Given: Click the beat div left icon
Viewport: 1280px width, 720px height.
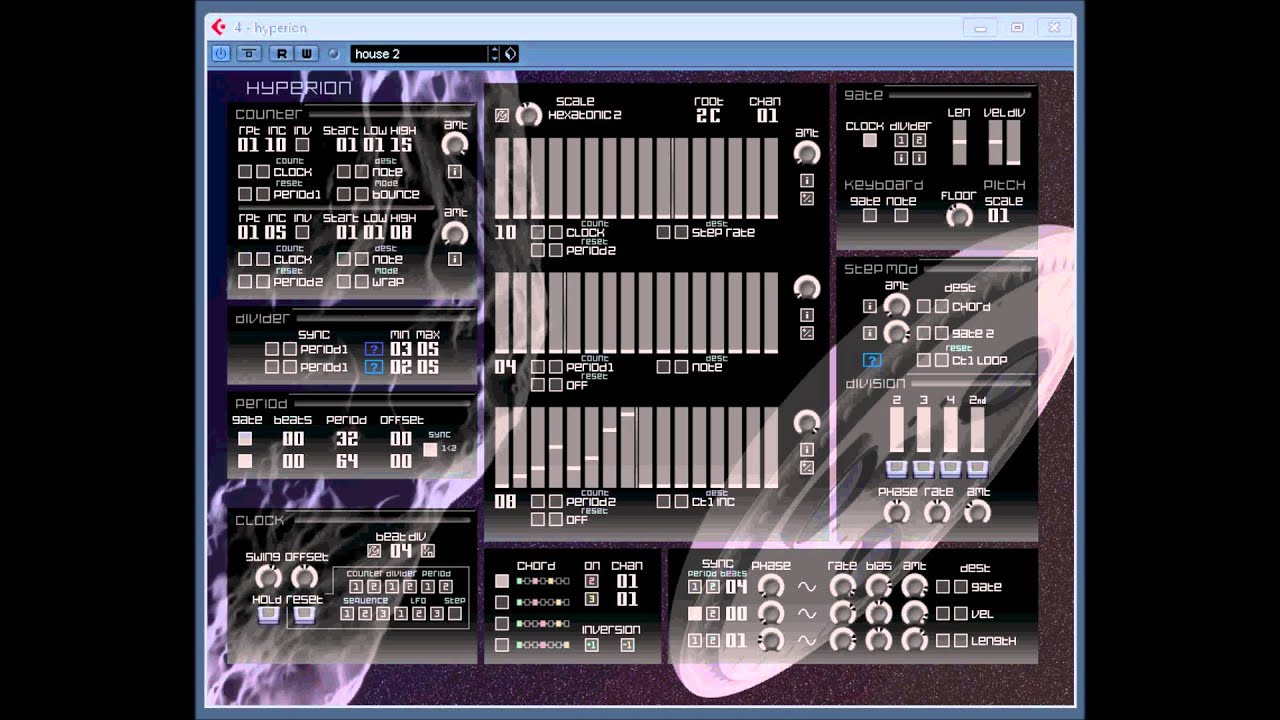Looking at the screenshot, I should [374, 551].
